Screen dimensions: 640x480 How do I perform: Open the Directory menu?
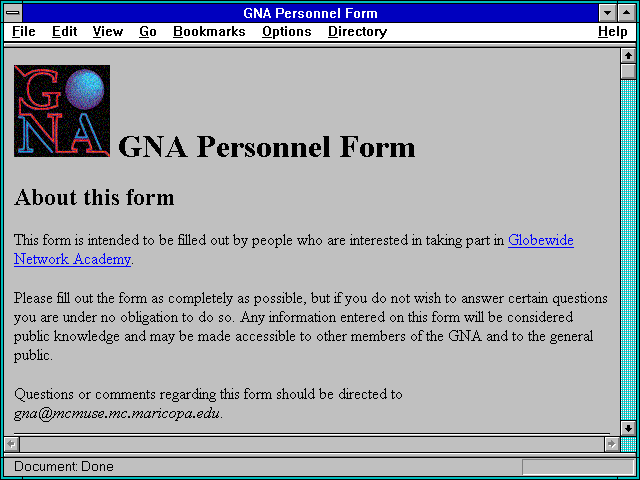point(358,32)
